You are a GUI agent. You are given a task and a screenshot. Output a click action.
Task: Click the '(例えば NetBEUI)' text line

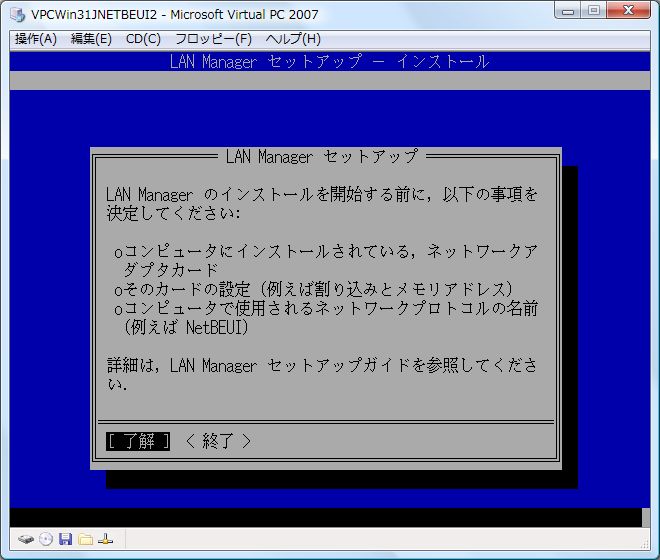tap(186, 327)
